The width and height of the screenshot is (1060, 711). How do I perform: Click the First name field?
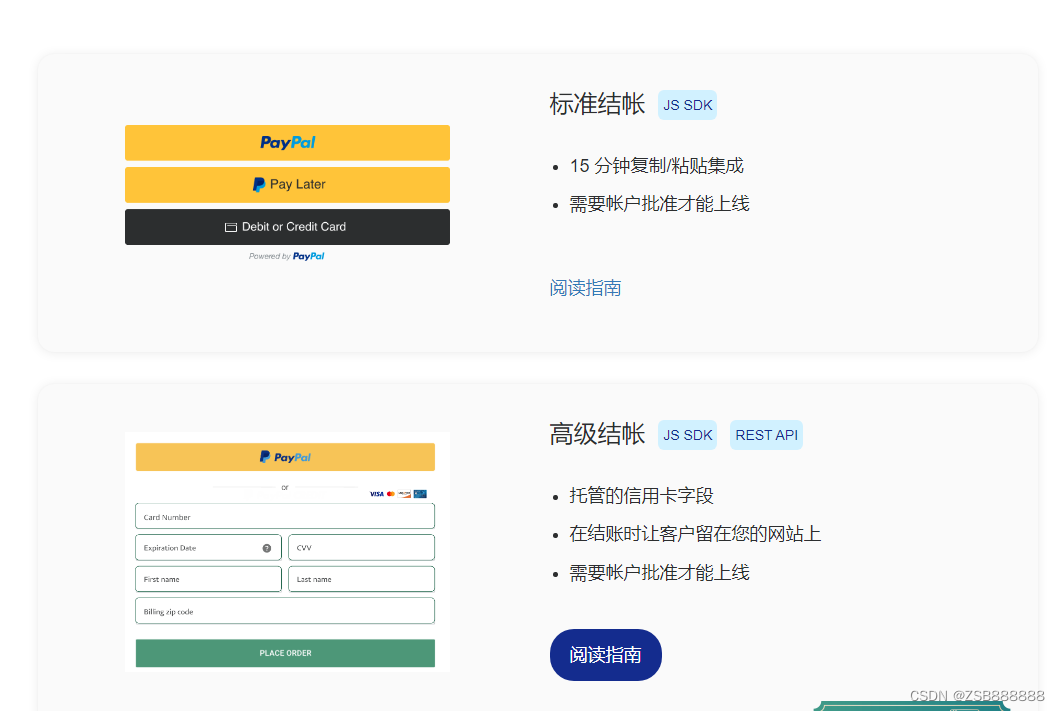tap(208, 579)
